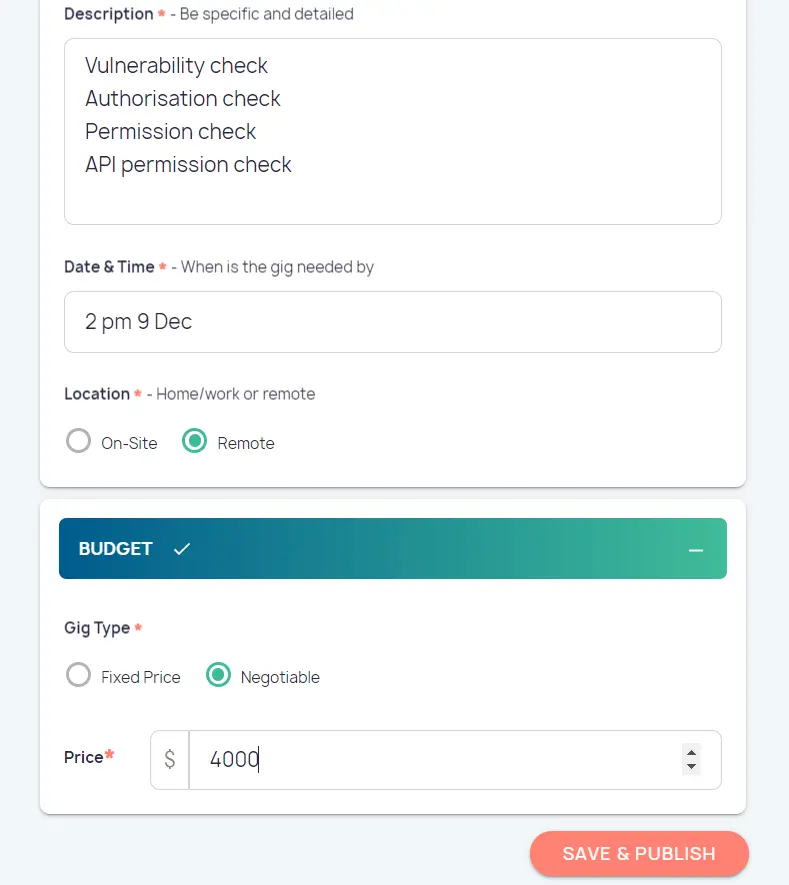This screenshot has height=885, width=789.
Task: Collapse the Budget section with minus icon
Action: click(696, 550)
